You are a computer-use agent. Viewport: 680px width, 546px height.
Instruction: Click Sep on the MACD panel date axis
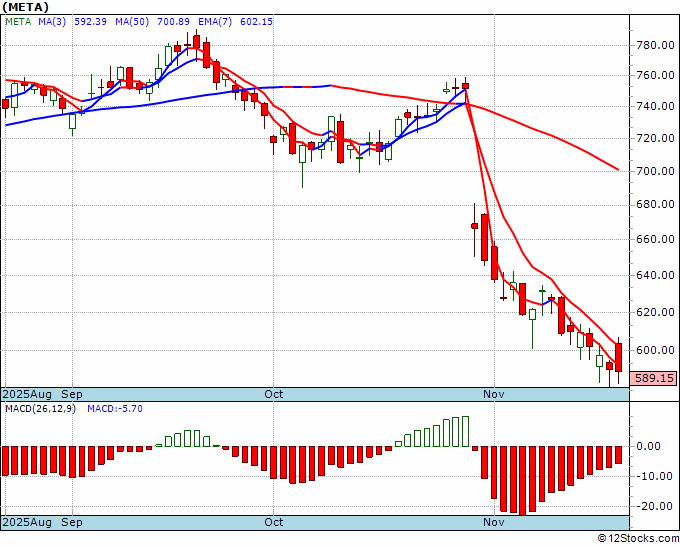[x=72, y=522]
